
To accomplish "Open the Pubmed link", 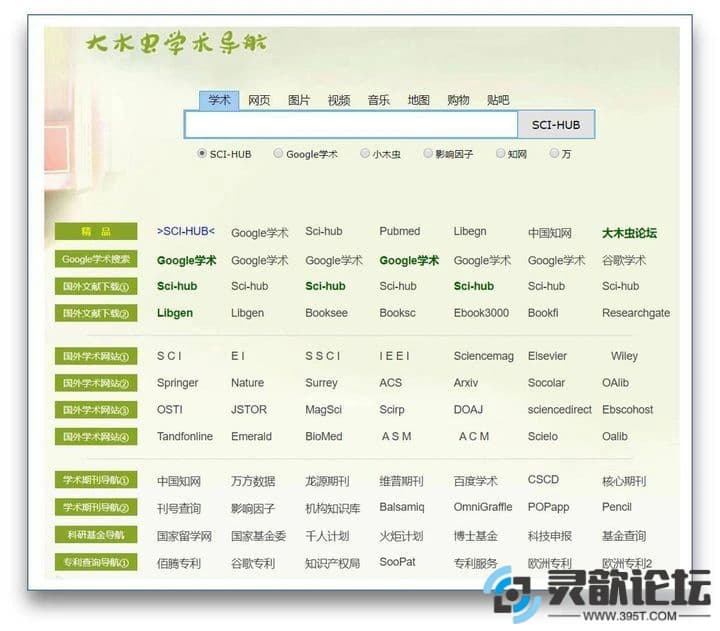I will [x=399, y=231].
